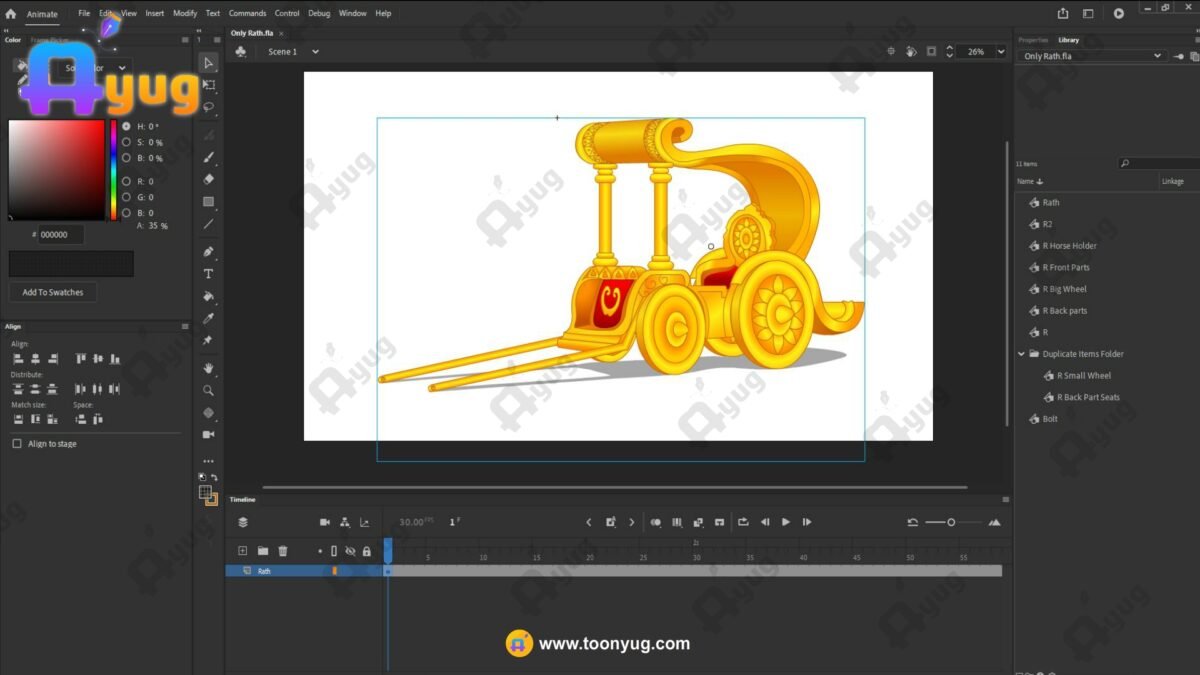The image size is (1200, 675).
Task: Collapse the Duplicate Items Folder
Action: point(1021,354)
